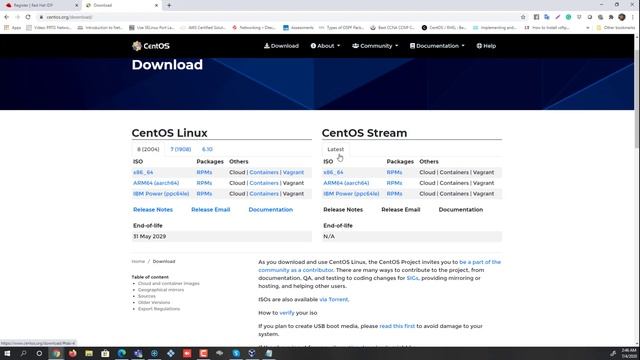Open the SIGs link in the paragraph
This screenshot has width=640, height=360.
click(412, 278)
